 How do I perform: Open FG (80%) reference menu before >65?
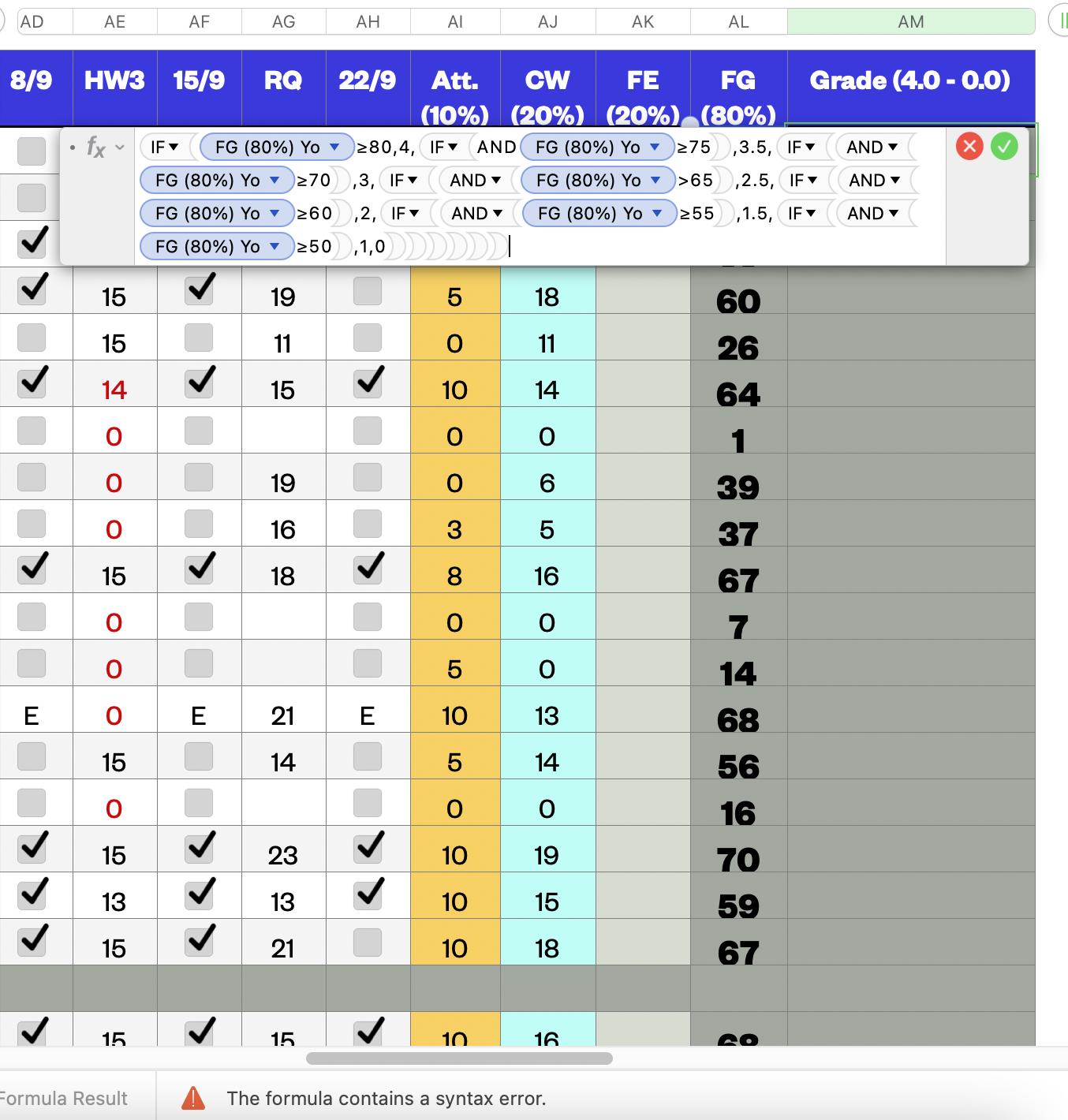point(656,180)
